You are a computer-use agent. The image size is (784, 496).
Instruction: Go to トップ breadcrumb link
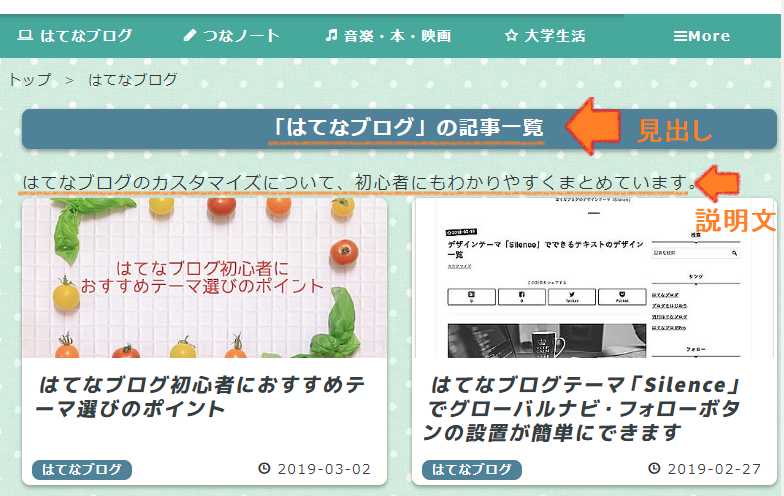[x=30, y=80]
